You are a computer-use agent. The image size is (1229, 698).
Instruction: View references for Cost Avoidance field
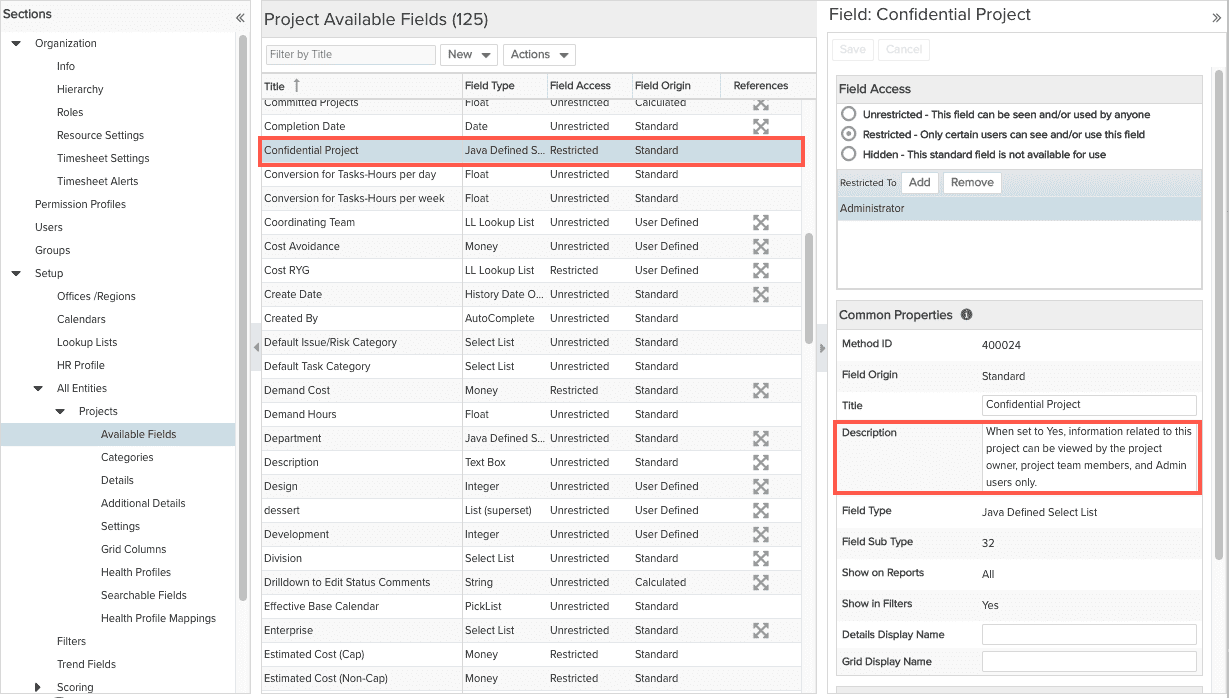761,247
